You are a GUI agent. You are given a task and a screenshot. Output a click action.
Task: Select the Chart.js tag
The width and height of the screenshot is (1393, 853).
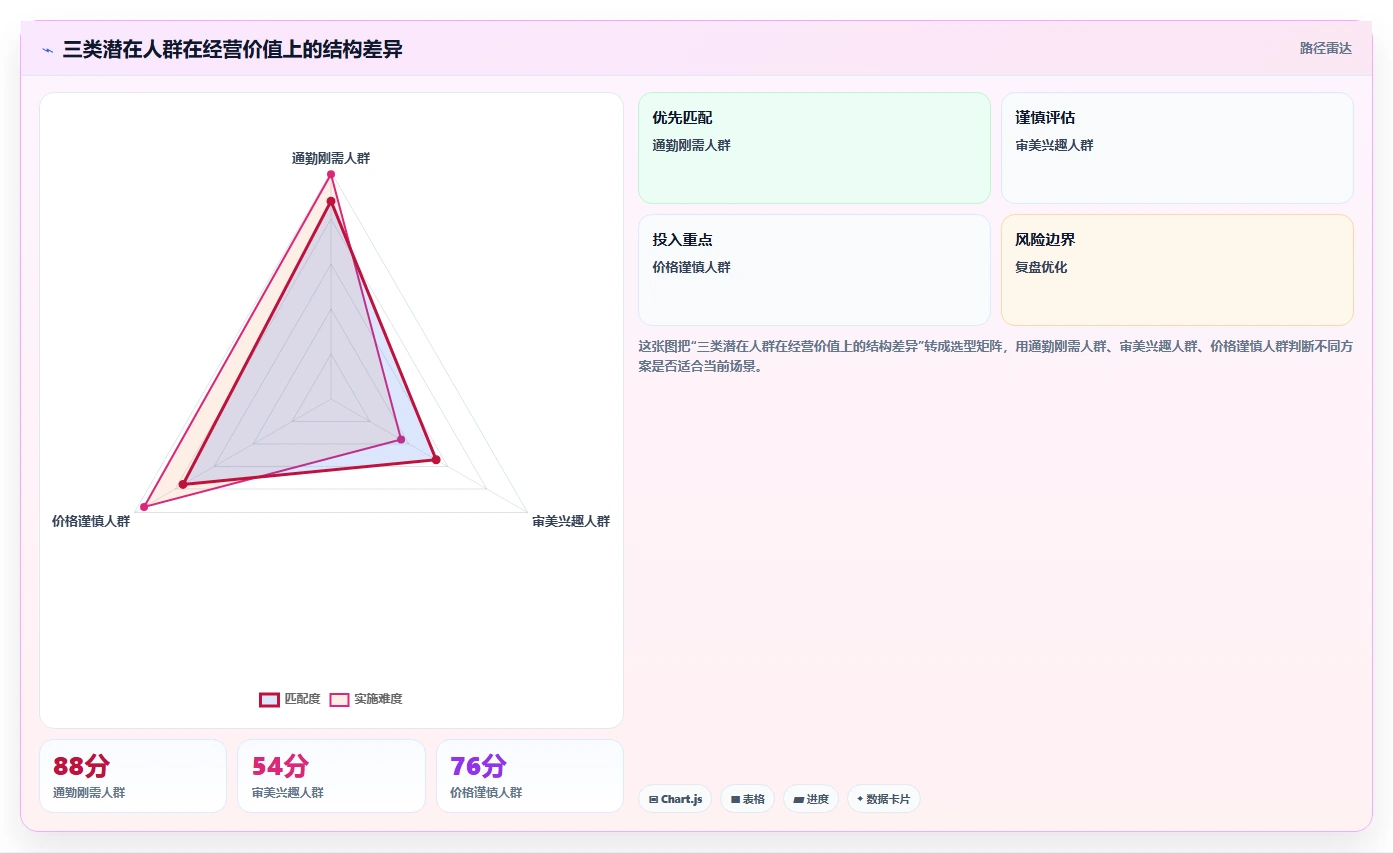(x=675, y=799)
